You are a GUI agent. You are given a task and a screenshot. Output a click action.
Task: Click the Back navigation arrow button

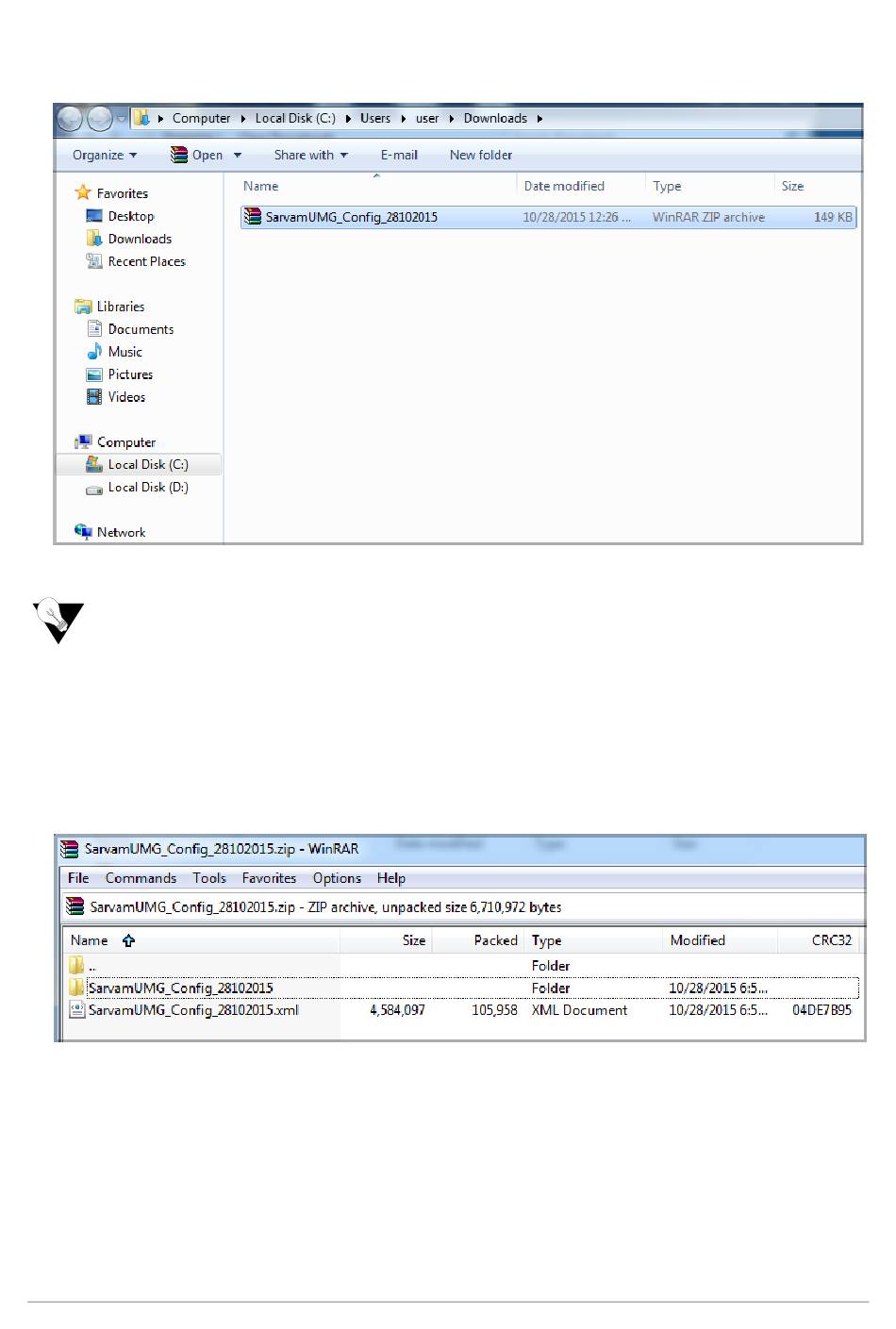coord(70,119)
